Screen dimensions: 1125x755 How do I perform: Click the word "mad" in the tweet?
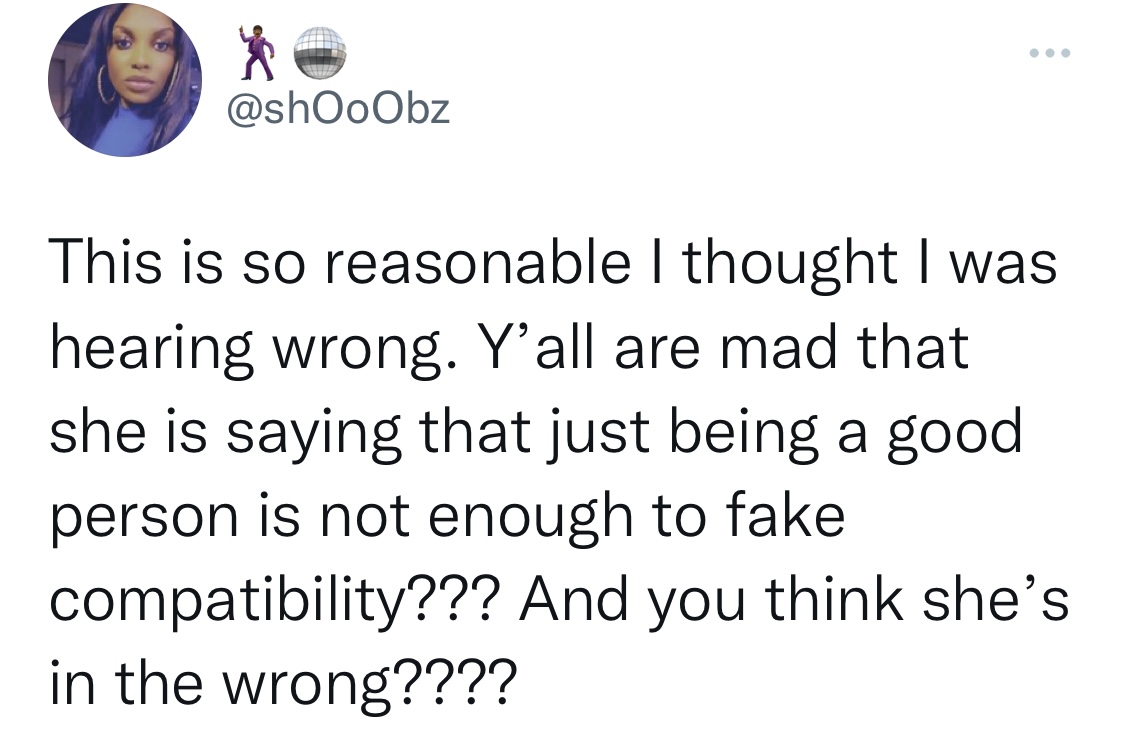pos(778,347)
